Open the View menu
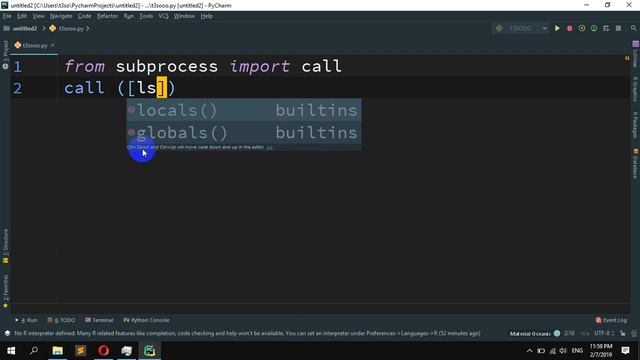The height and width of the screenshot is (360, 640). (38, 16)
